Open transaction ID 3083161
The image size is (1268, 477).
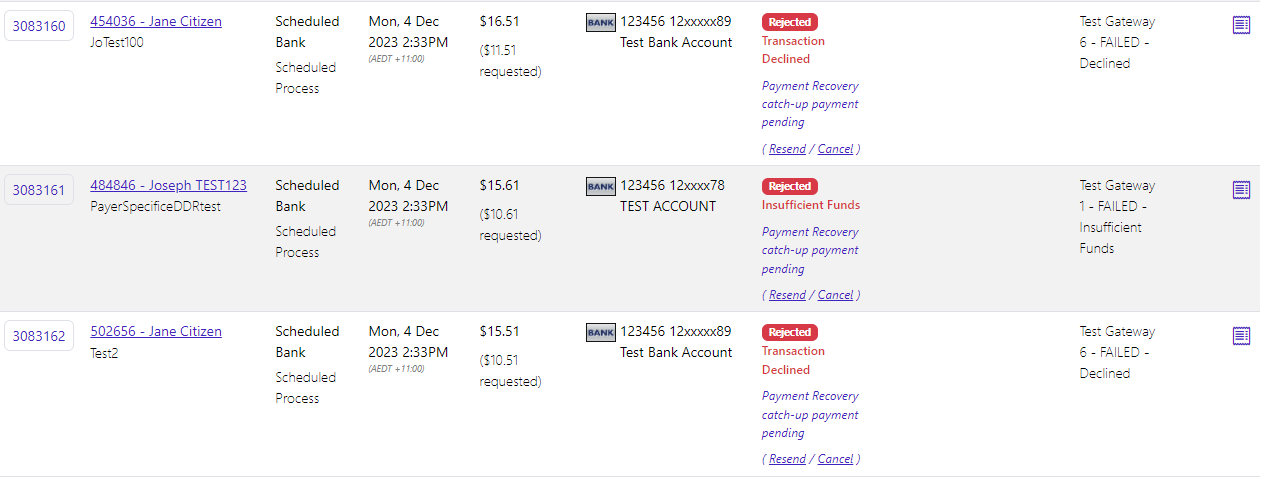39,190
